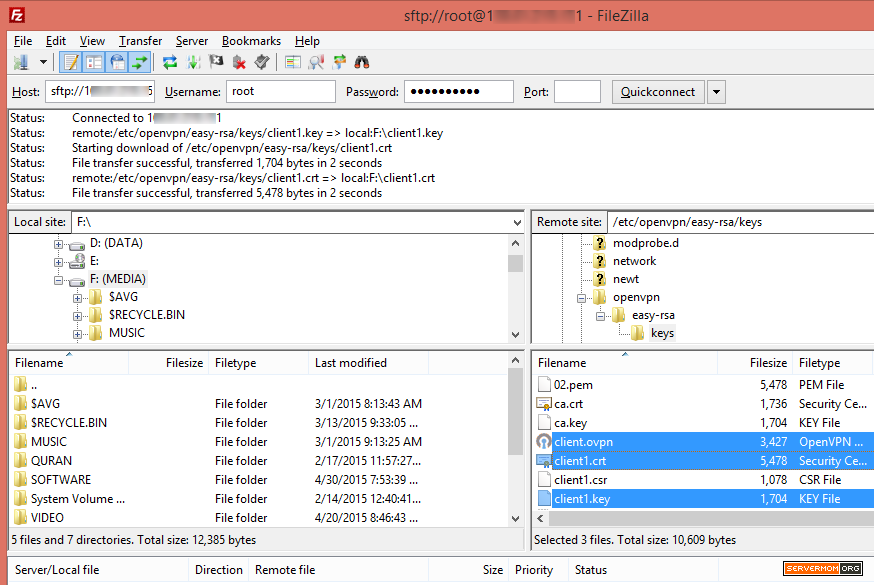Toggle local directory tree display
The height and width of the screenshot is (585, 874).
coord(94,62)
